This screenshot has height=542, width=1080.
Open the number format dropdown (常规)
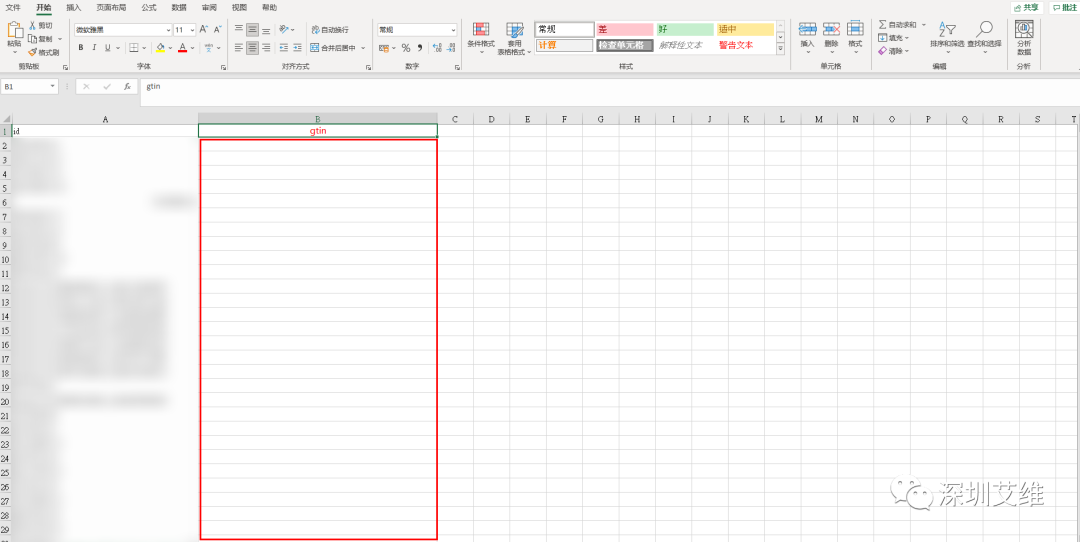pyautogui.click(x=453, y=30)
